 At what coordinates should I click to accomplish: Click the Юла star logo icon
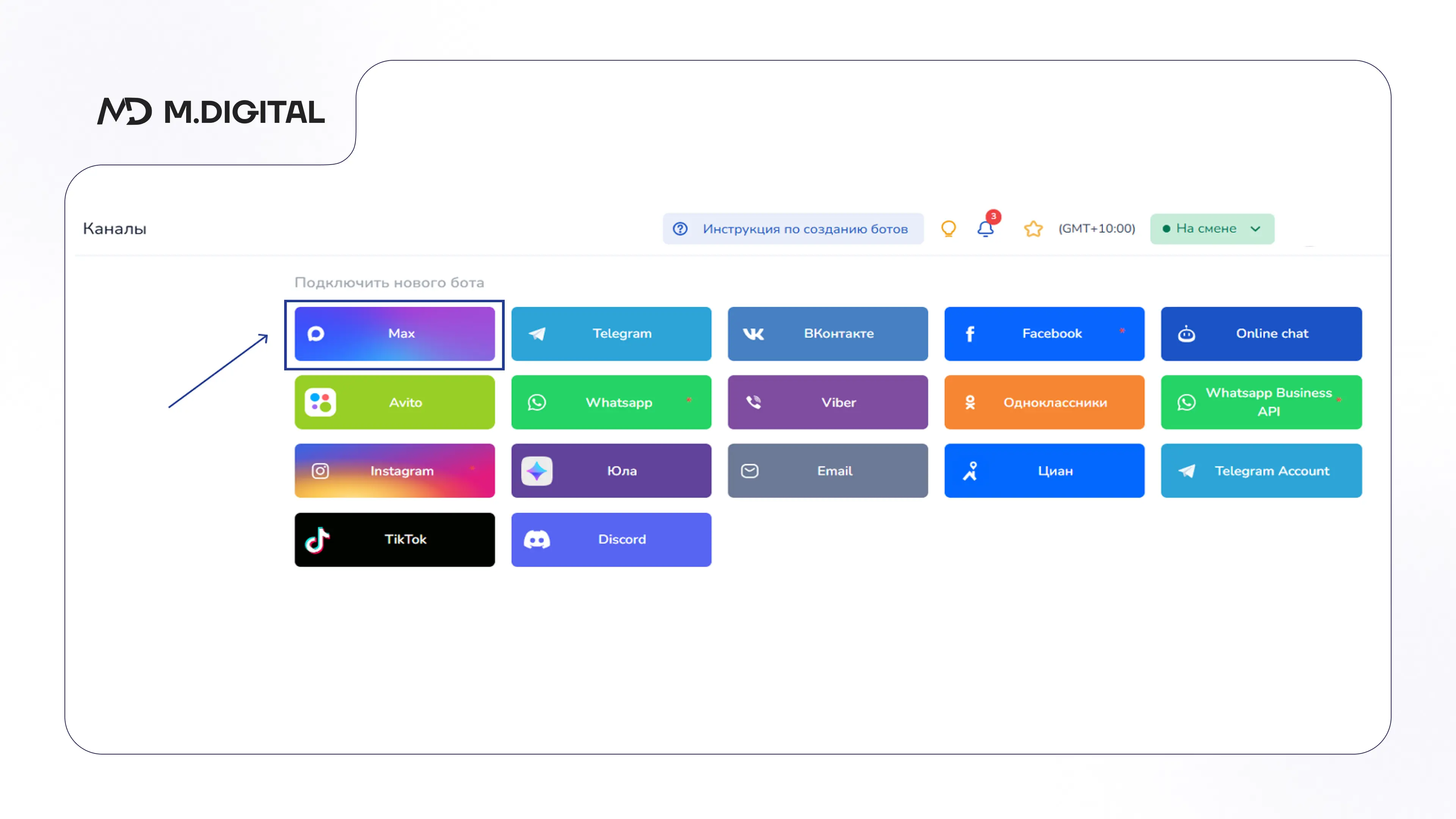tap(537, 471)
